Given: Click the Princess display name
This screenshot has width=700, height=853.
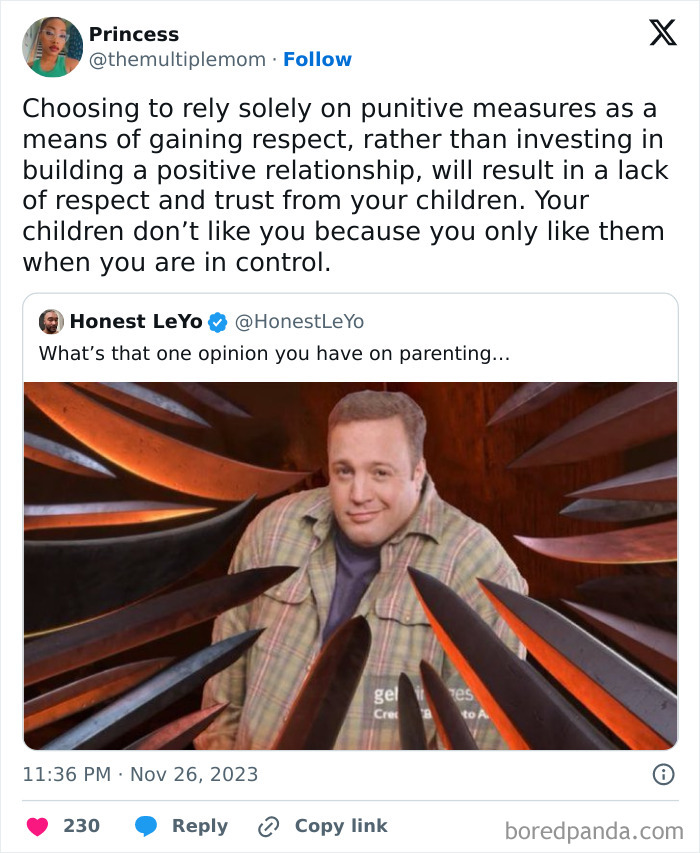Looking at the screenshot, I should point(136,33).
